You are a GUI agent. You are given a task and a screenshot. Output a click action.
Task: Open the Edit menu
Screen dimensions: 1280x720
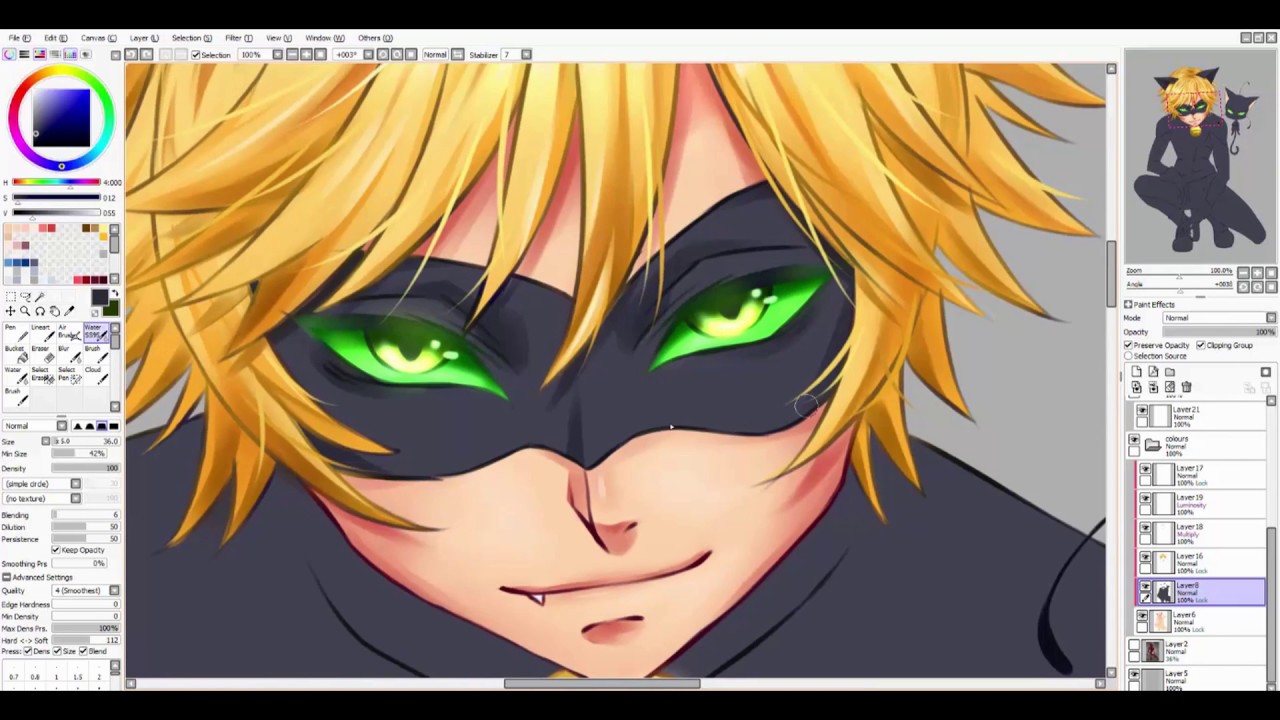click(x=55, y=38)
